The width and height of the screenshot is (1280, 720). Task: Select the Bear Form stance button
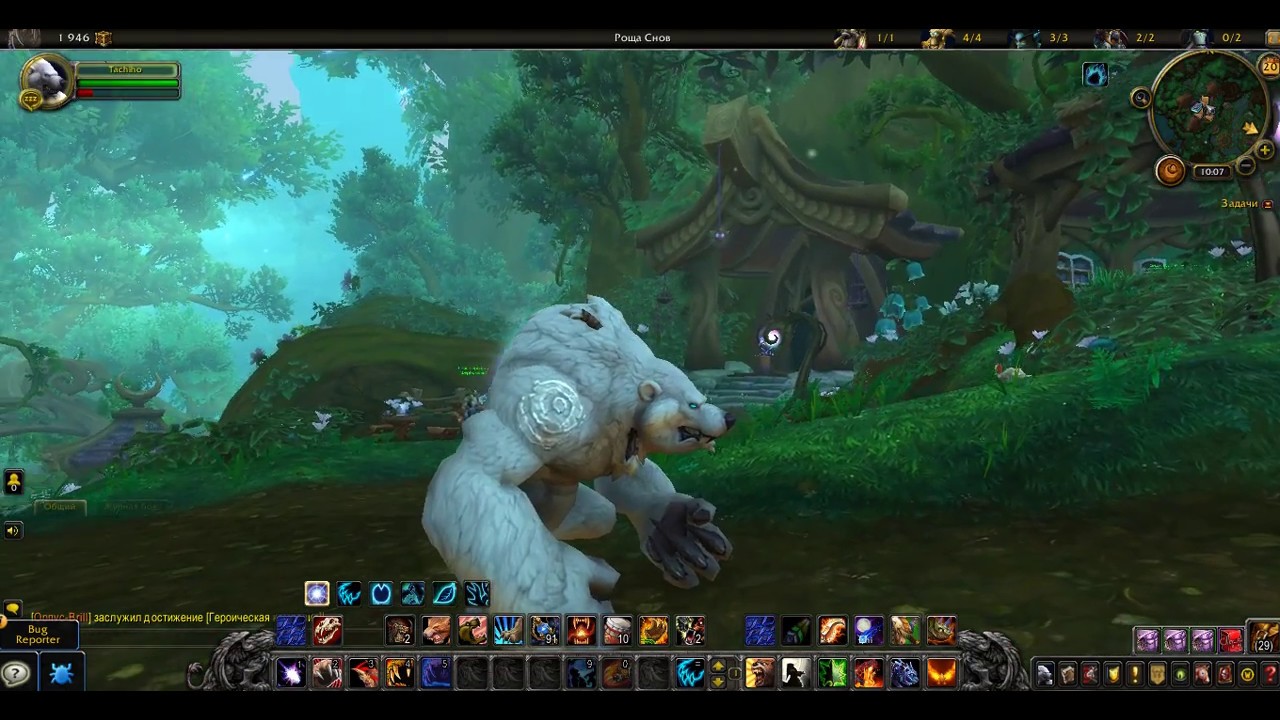(x=349, y=593)
